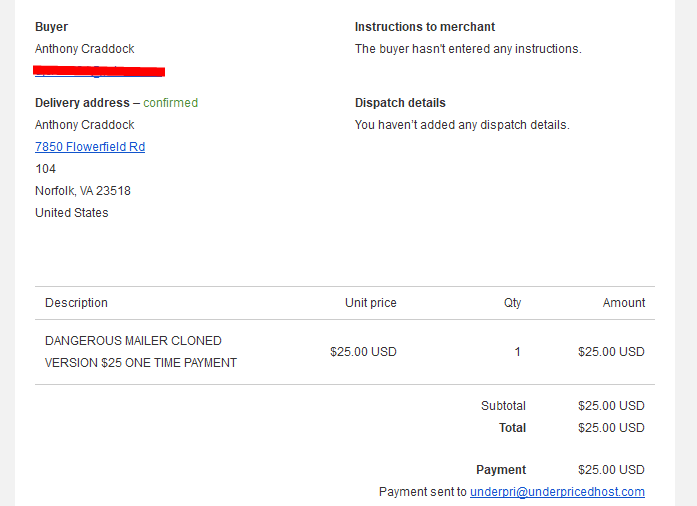
Task: Click the quantity value 1 in item row
Action: tap(517, 352)
